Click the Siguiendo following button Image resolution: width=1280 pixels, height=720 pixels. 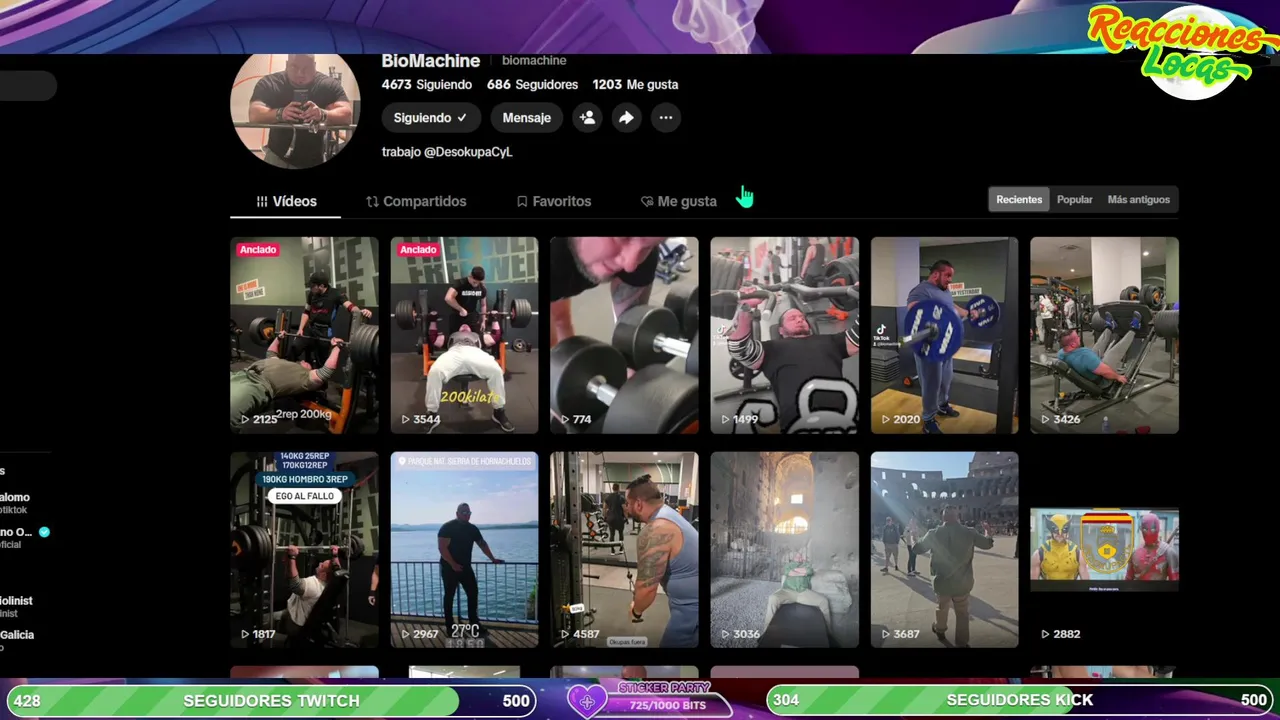[431, 118]
